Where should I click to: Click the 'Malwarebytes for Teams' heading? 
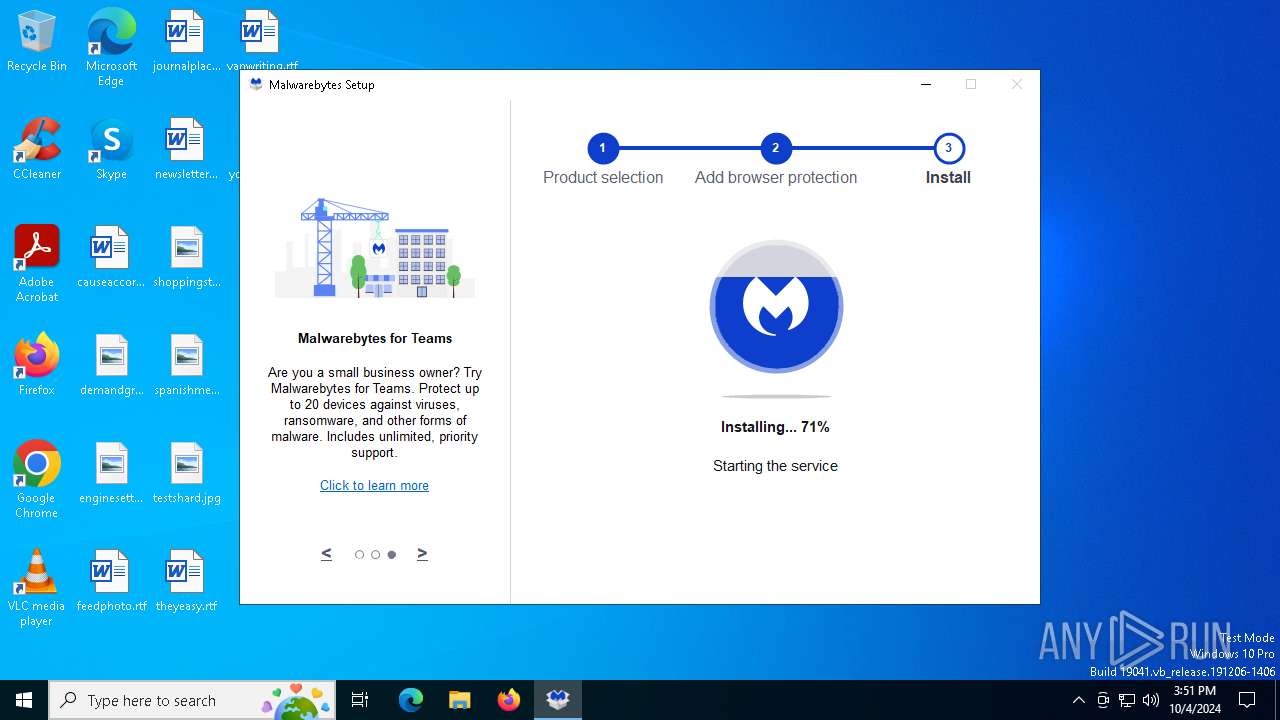point(375,338)
